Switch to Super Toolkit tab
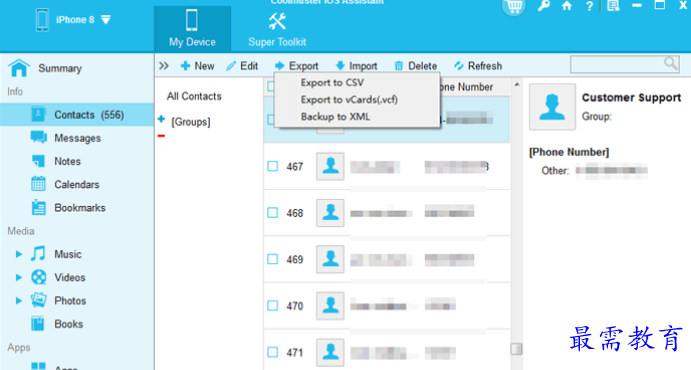 [277, 29]
